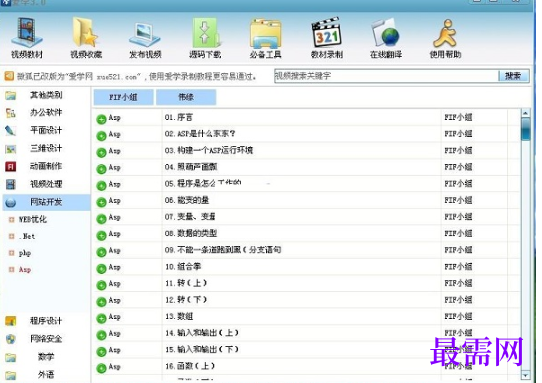The height and width of the screenshot is (383, 542).
Task: Click the vertical scrollbar thumb
Action: click(525, 129)
